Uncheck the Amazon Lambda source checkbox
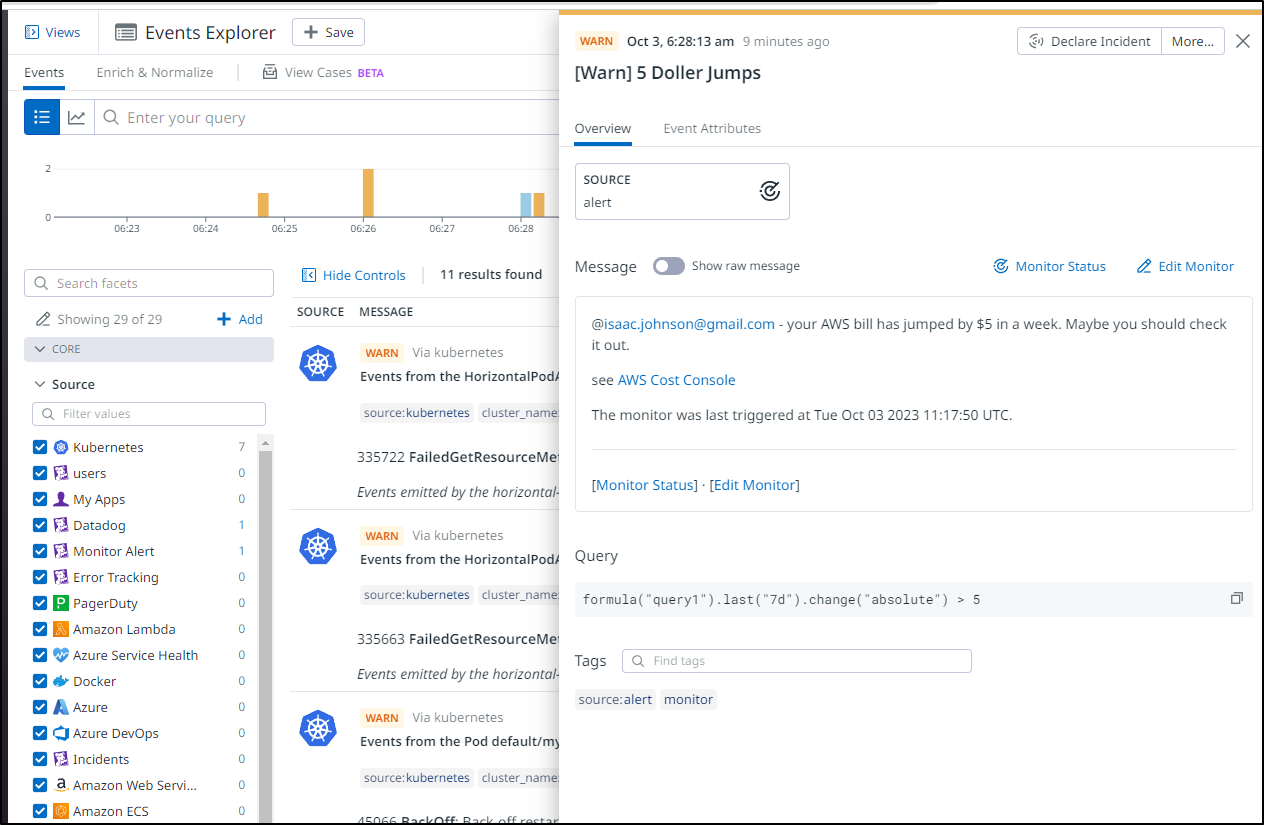1264x825 pixels. [x=40, y=629]
